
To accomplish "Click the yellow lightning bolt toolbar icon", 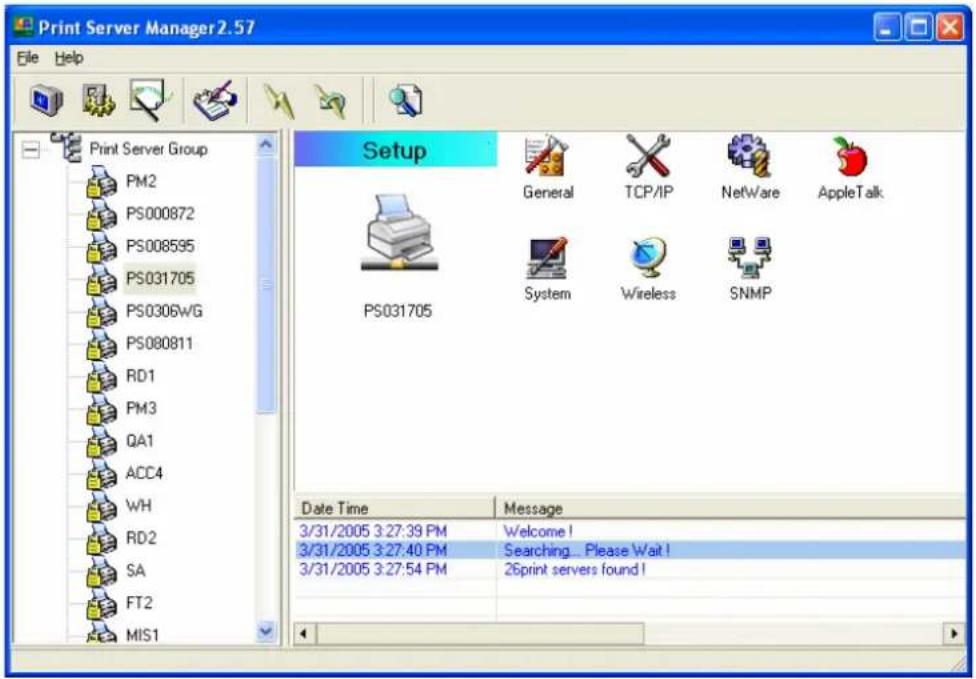I will tap(279, 101).
